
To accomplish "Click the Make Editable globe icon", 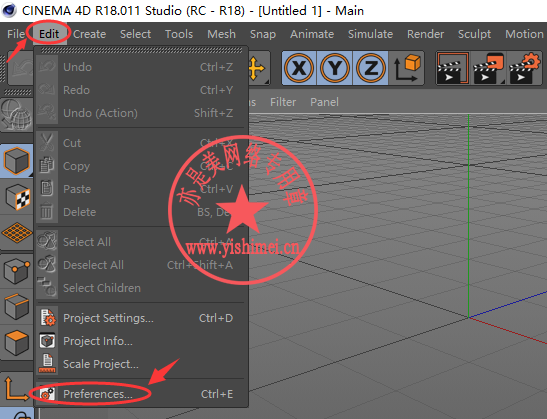I will [16, 115].
